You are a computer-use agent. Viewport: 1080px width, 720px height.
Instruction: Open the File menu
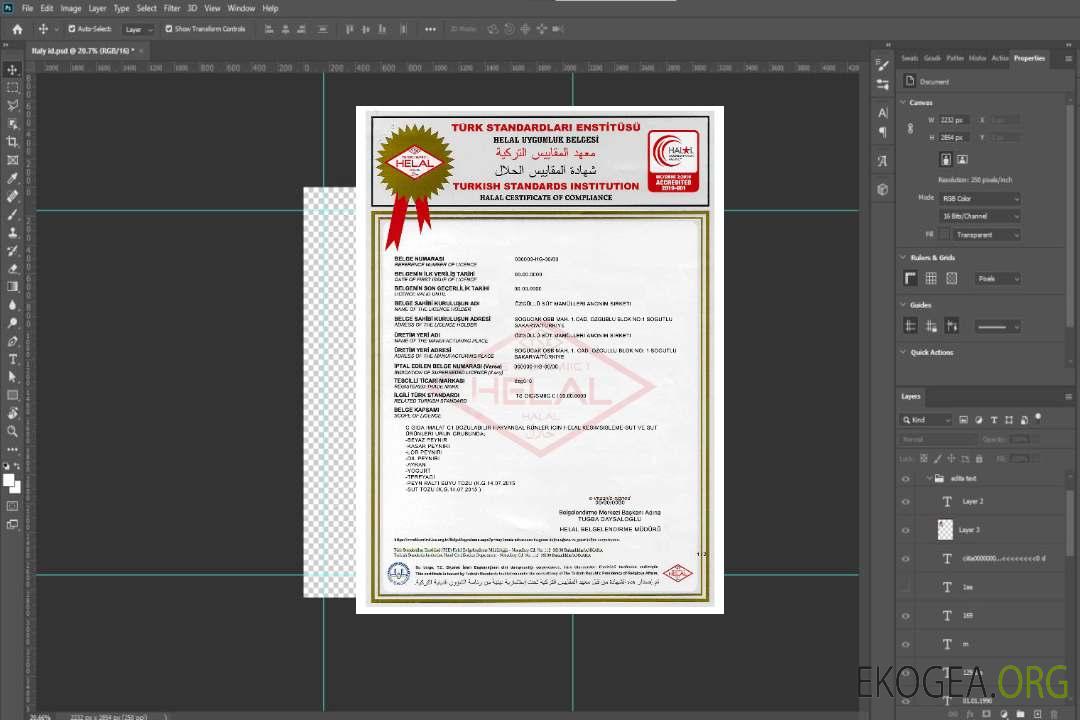tap(28, 8)
